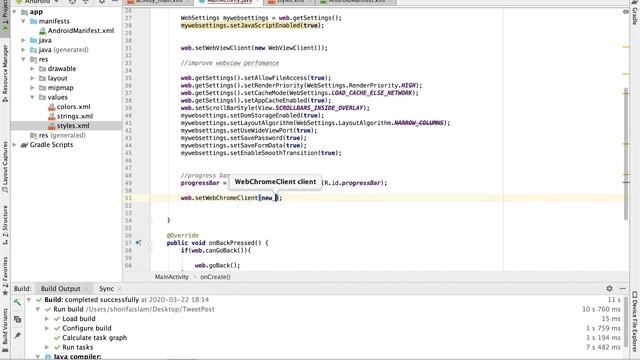Open the Build Variants side tab
The height and width of the screenshot is (360, 640).
(x=5, y=330)
